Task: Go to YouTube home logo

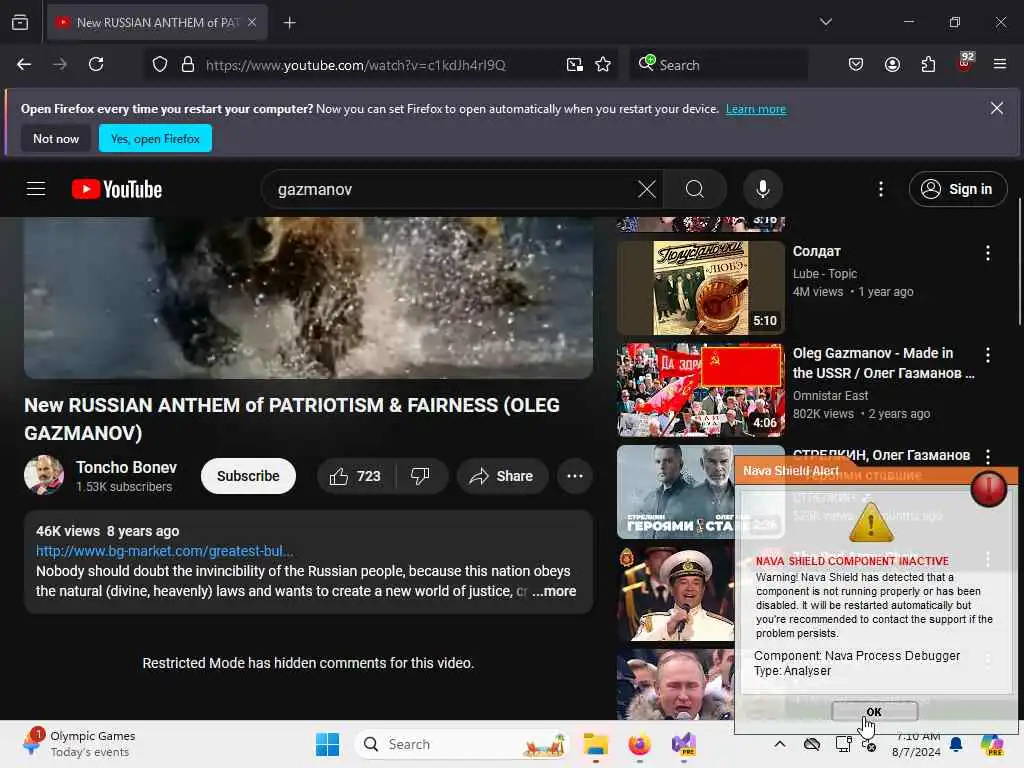Action: 117,189
